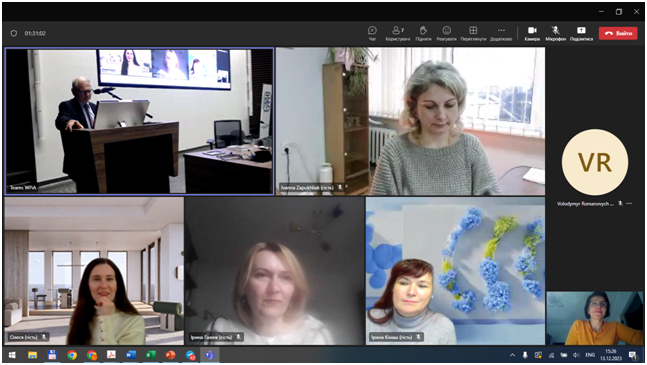647x365 pixels.
Task: Toggle the camera (Камера) on or off
Action: pyautogui.click(x=532, y=33)
